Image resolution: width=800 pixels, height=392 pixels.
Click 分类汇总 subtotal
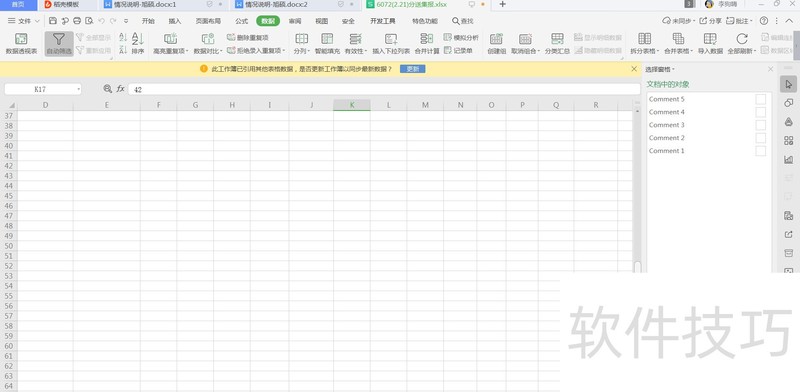click(557, 44)
